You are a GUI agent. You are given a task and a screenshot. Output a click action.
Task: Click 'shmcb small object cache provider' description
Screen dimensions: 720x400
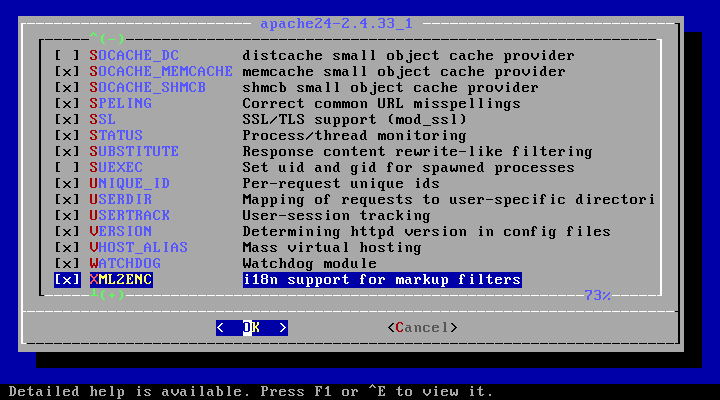click(391, 88)
